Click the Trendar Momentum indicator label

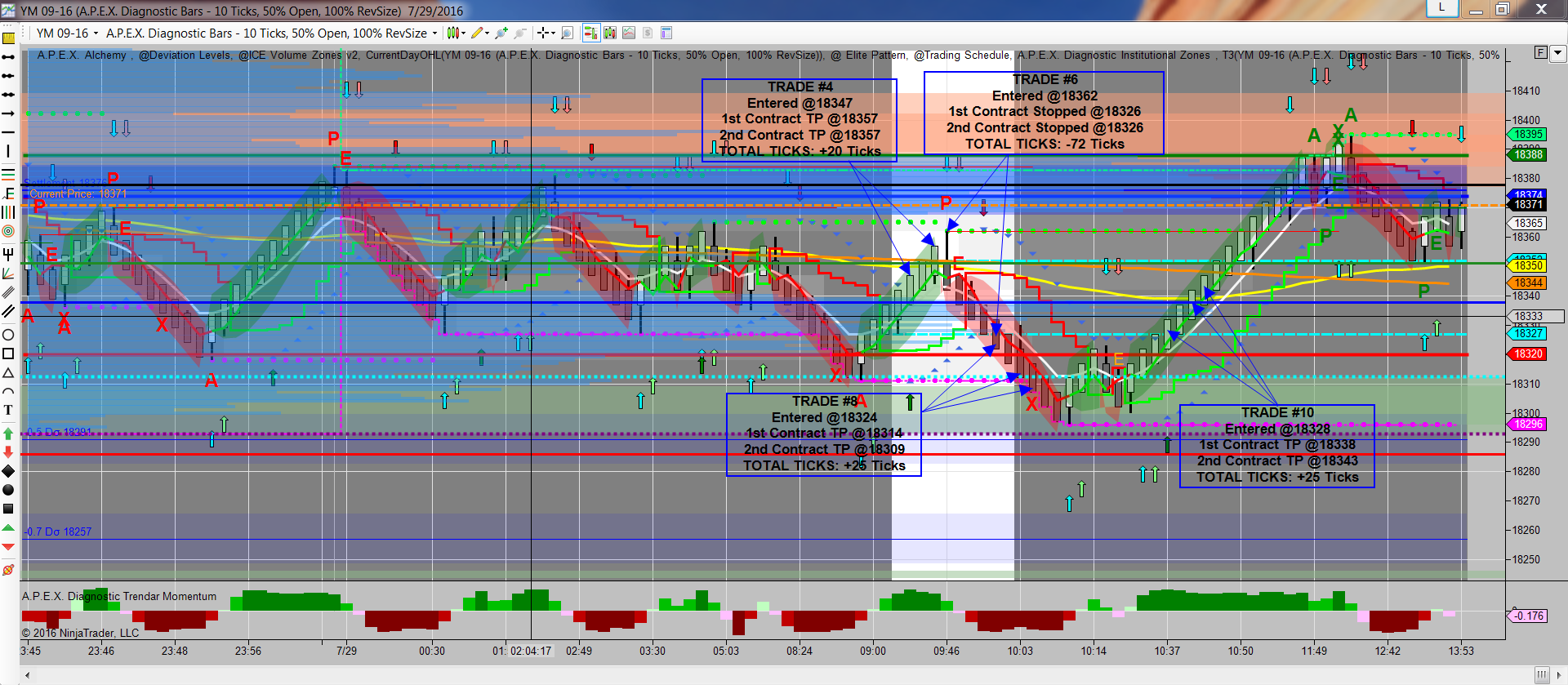click(x=119, y=597)
